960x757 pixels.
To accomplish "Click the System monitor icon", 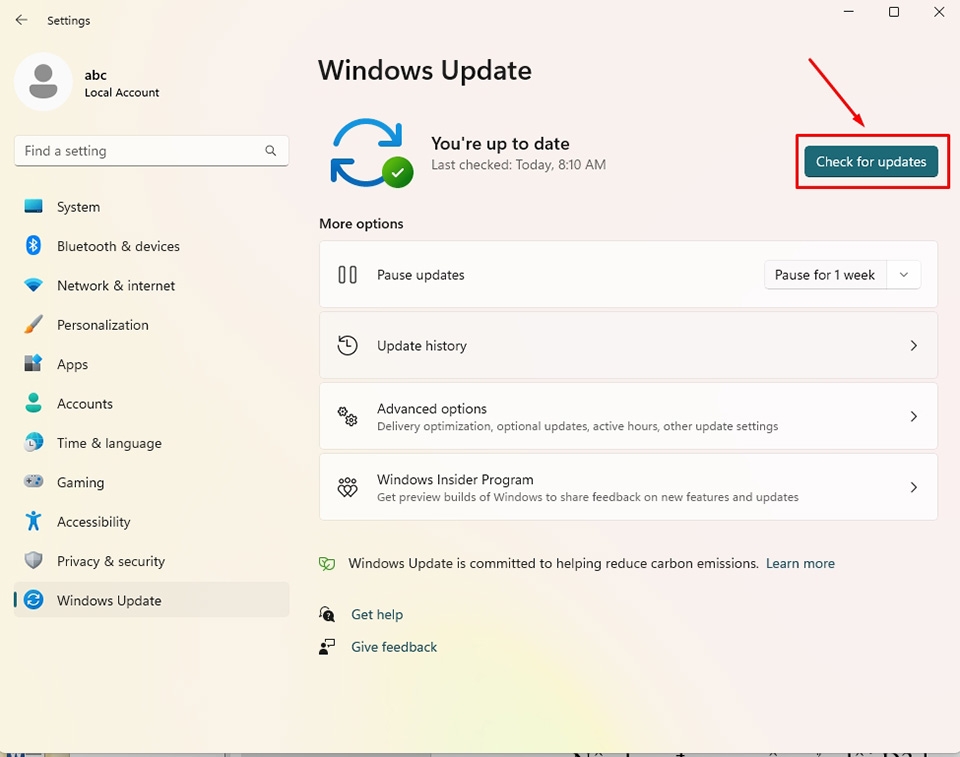I will point(33,206).
